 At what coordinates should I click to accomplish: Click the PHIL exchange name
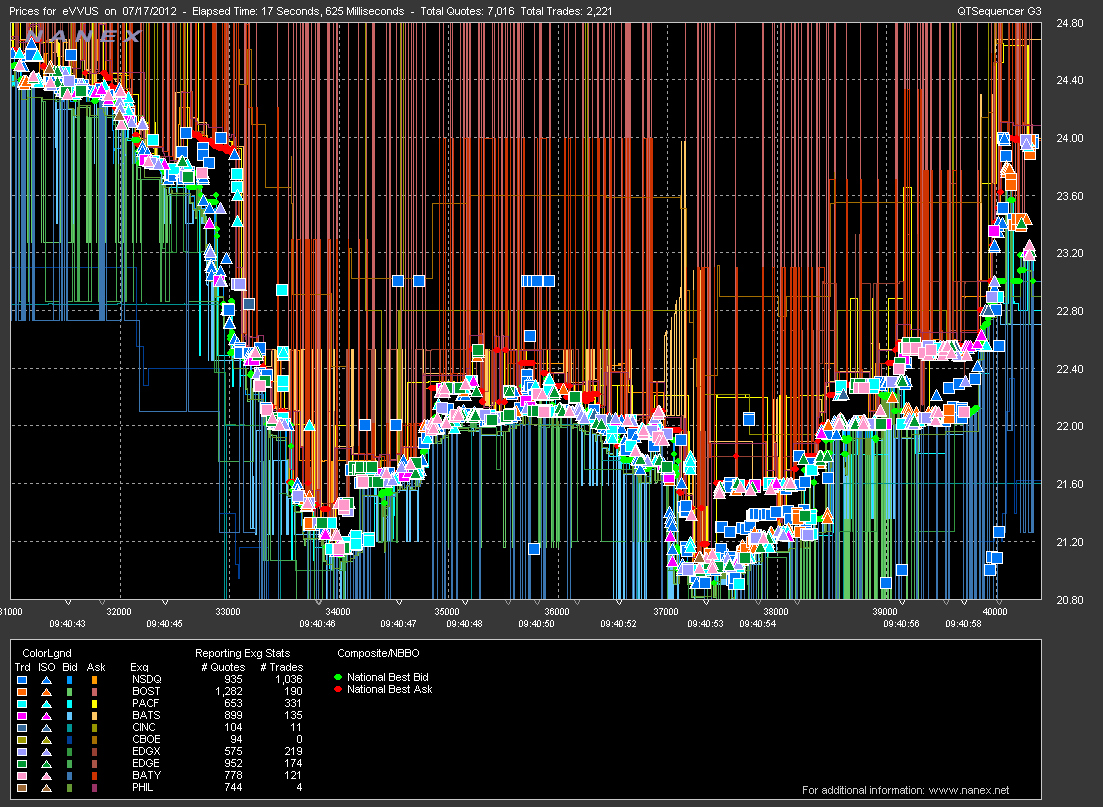[x=143, y=787]
